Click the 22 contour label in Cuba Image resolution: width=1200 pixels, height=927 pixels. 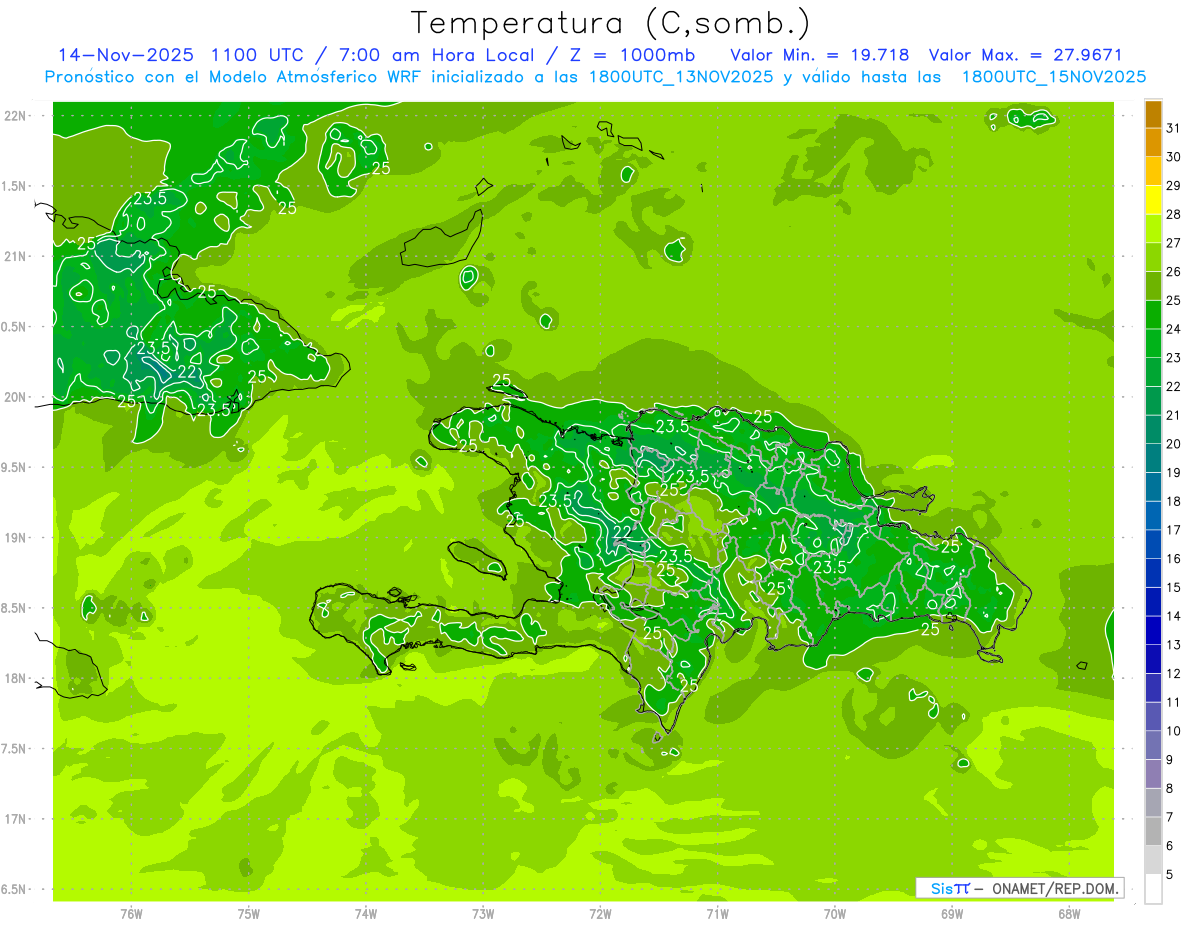click(187, 372)
